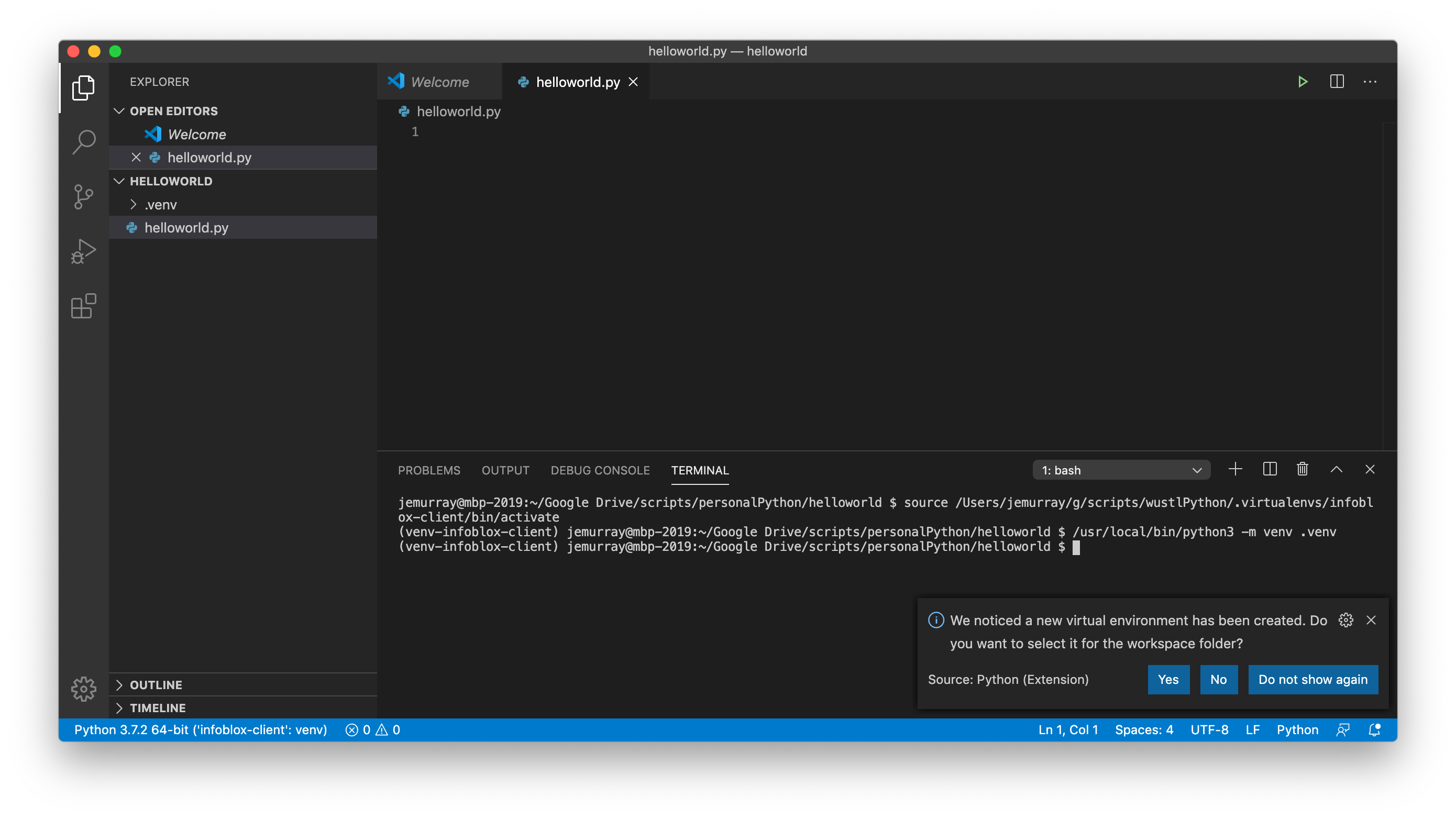Click the helloworld.py file in explorer

click(187, 227)
